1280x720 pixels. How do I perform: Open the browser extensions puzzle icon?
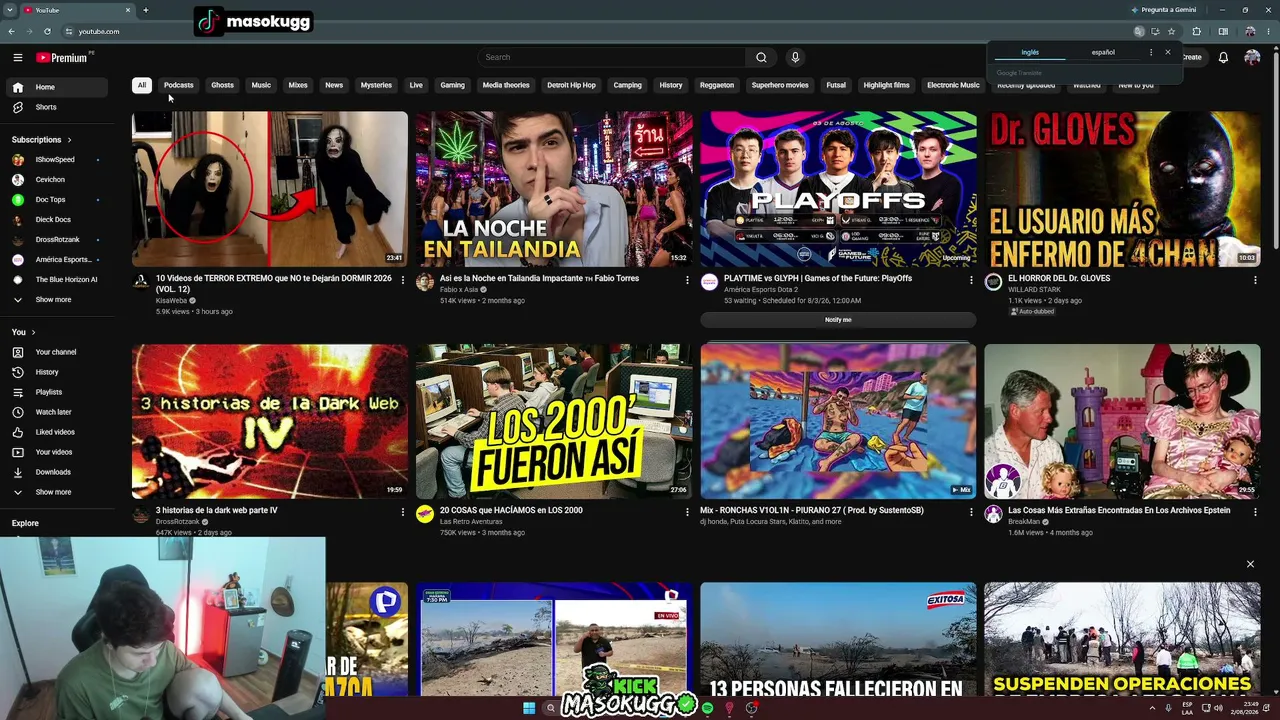pos(1196,31)
